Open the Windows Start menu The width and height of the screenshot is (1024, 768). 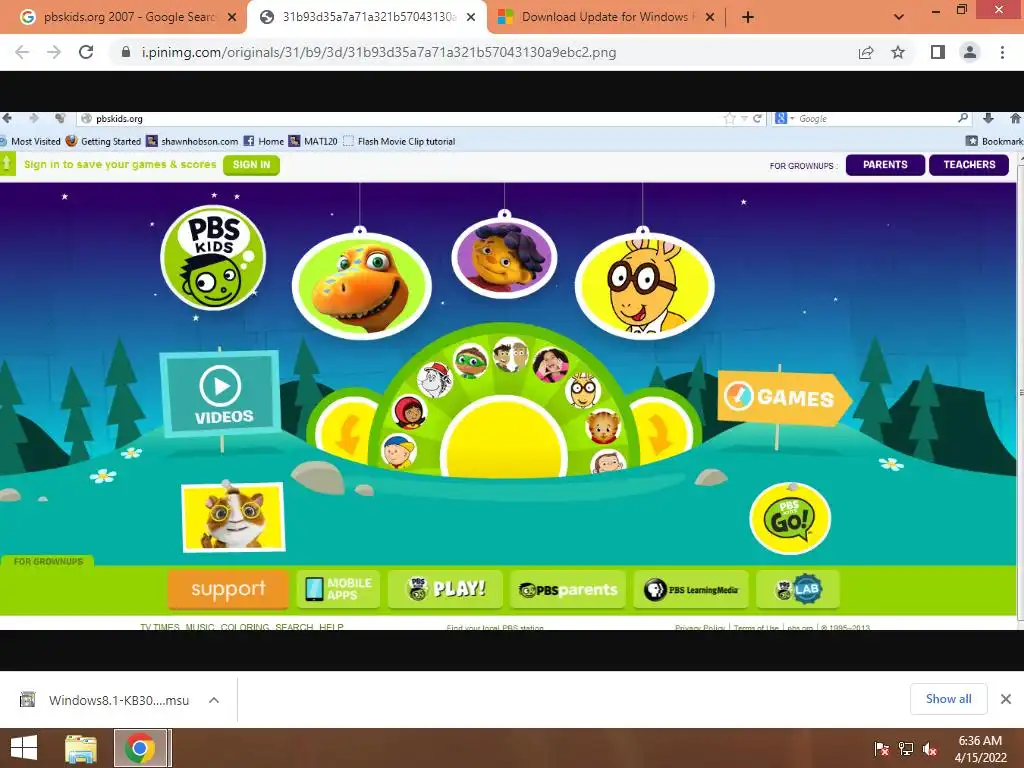pos(24,748)
